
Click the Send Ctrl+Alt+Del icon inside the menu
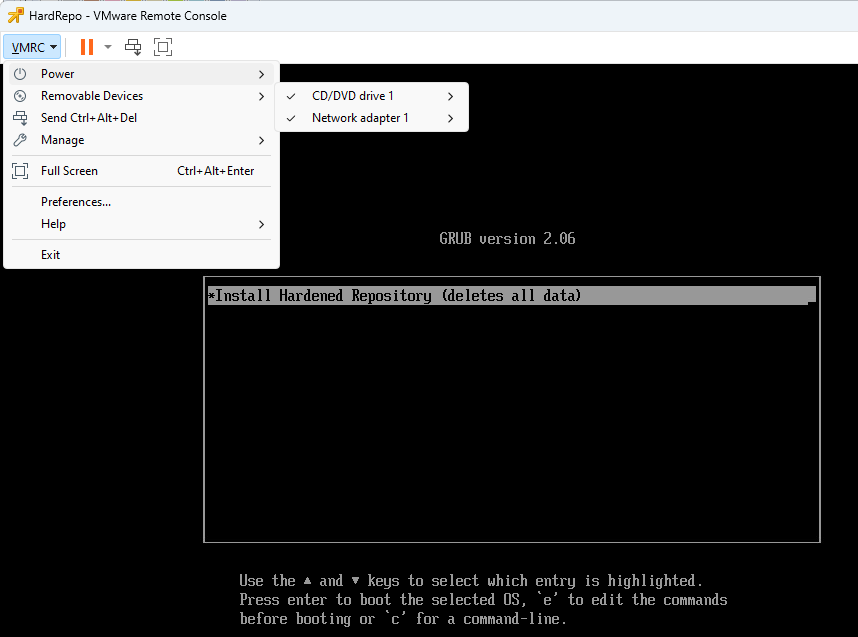click(x=22, y=117)
